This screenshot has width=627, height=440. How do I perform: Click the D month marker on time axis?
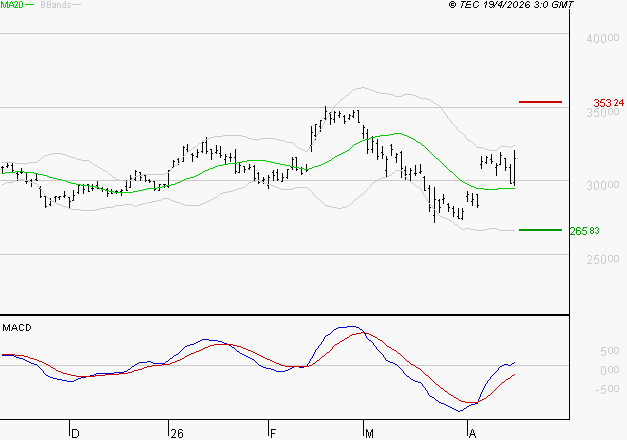(x=75, y=434)
